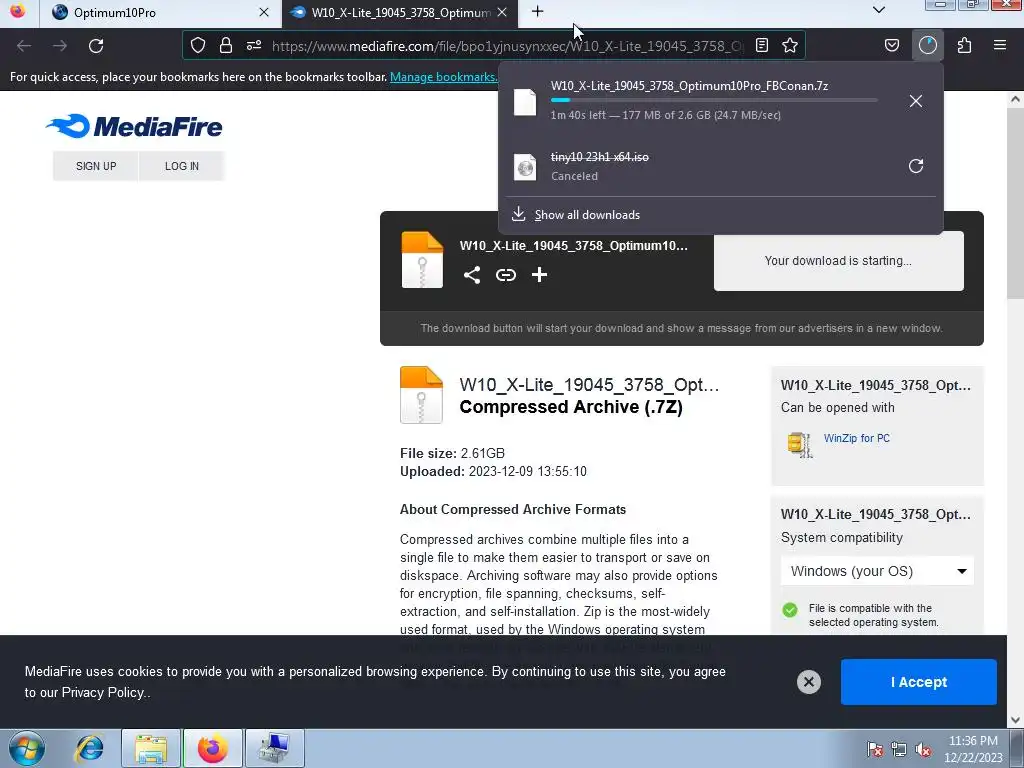
Task: Open the extensions puzzle icon
Action: click(964, 45)
